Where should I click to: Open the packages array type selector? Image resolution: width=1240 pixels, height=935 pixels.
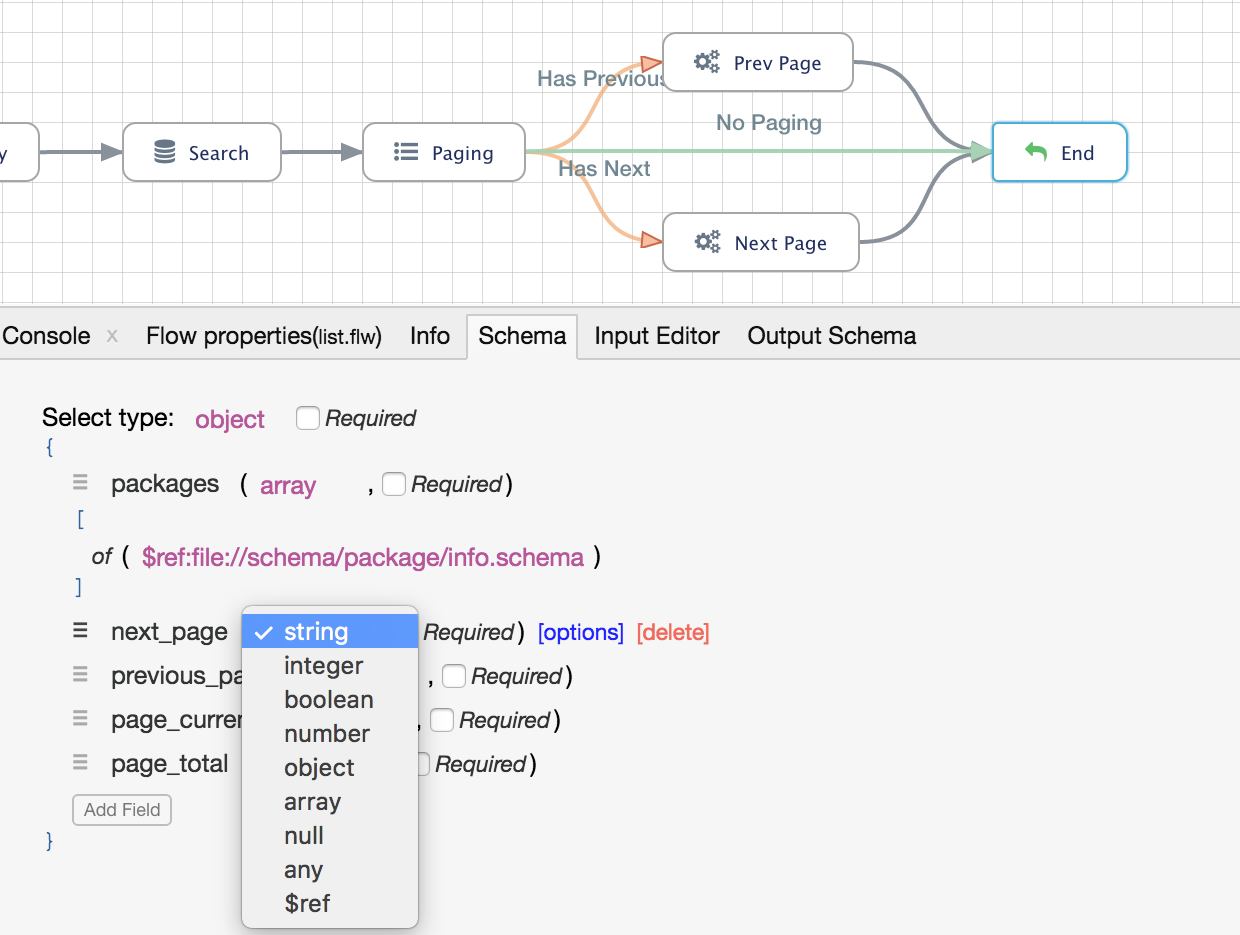pyautogui.click(x=288, y=486)
